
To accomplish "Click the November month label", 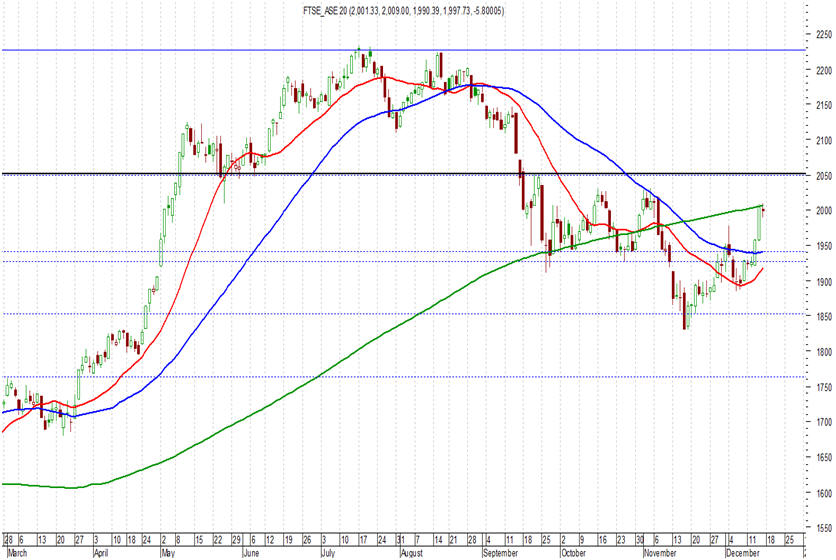I will pyautogui.click(x=660, y=553).
